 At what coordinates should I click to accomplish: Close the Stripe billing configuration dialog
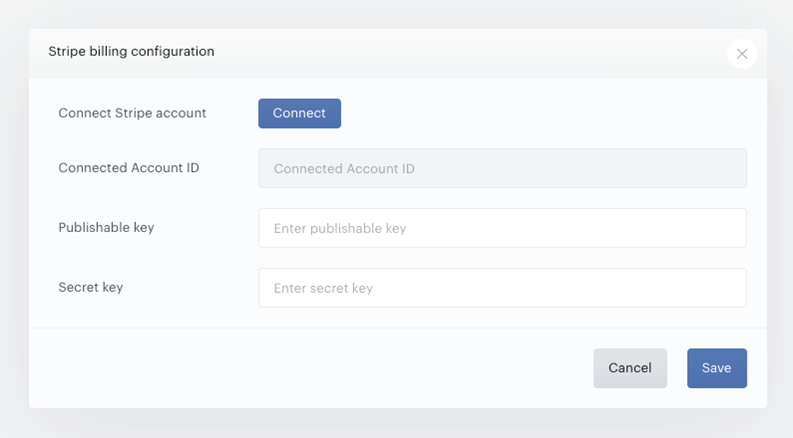[x=741, y=54]
